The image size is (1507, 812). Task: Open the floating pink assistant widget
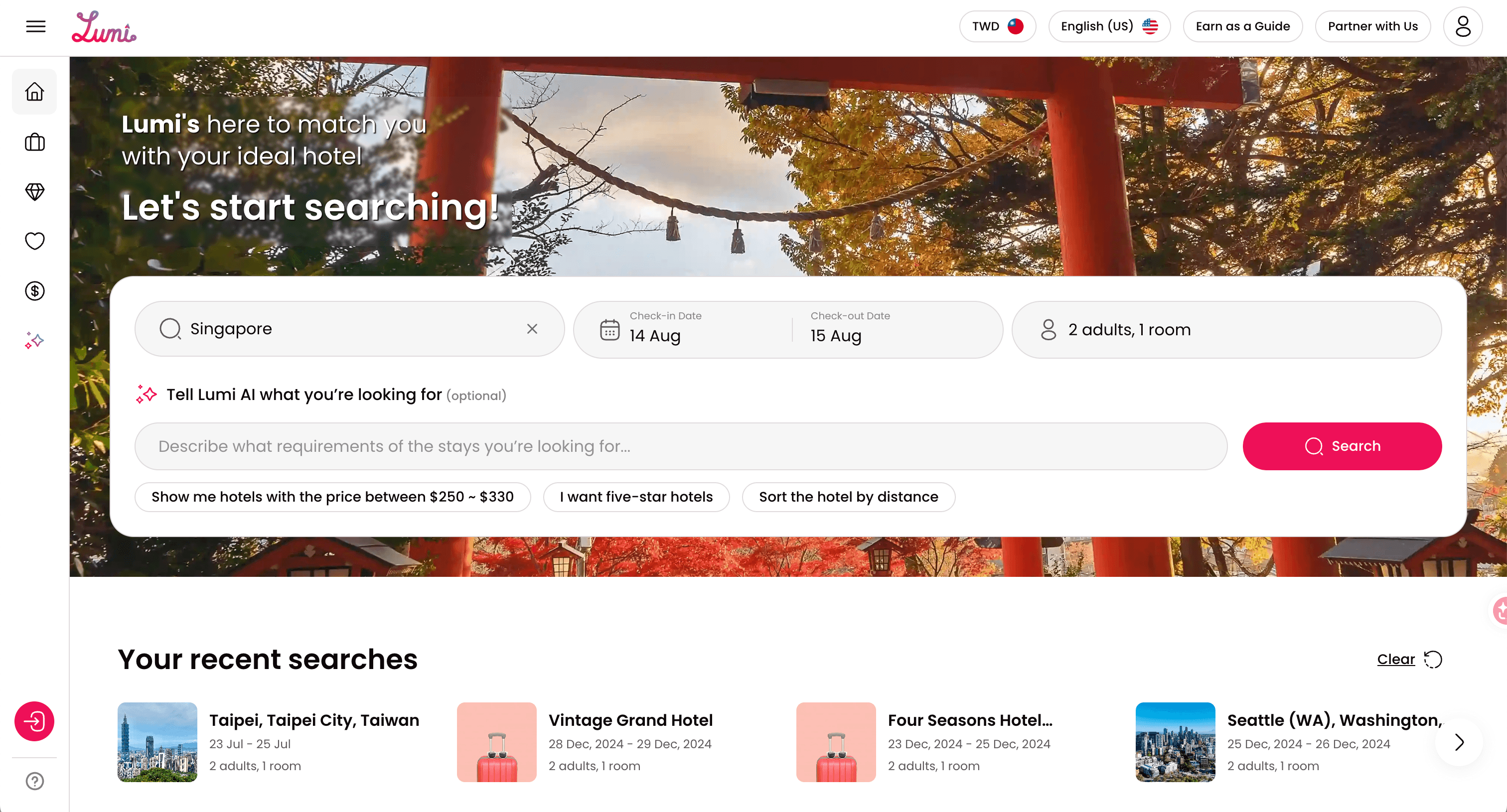[x=1498, y=610]
